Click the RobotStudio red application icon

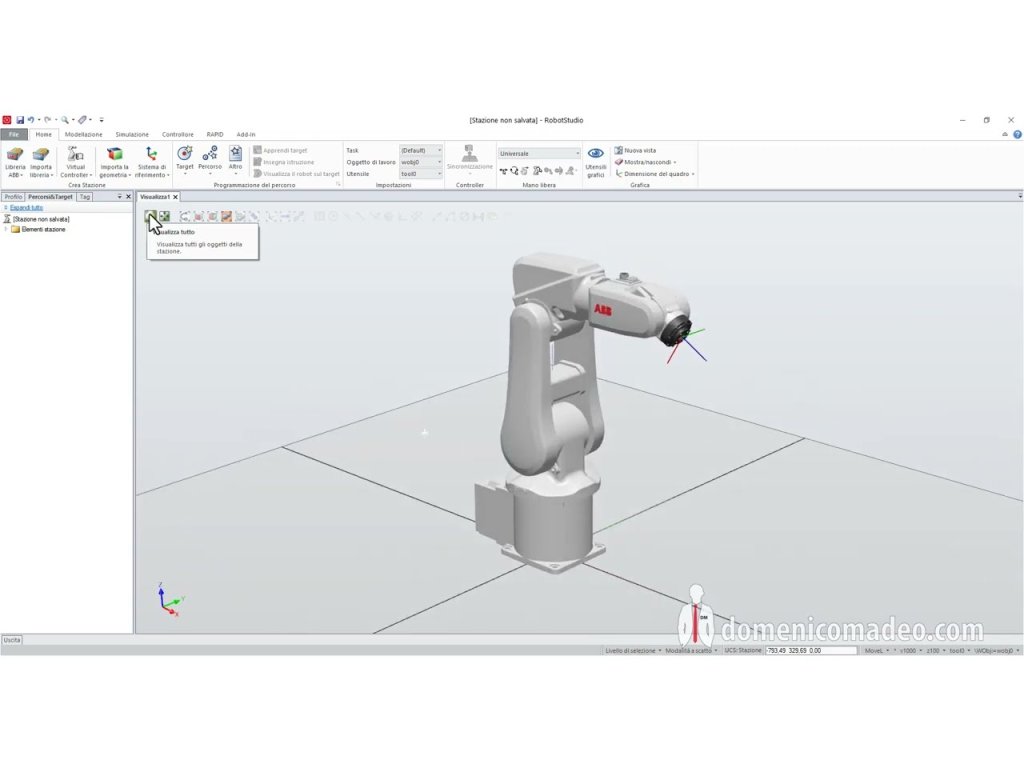point(7,120)
